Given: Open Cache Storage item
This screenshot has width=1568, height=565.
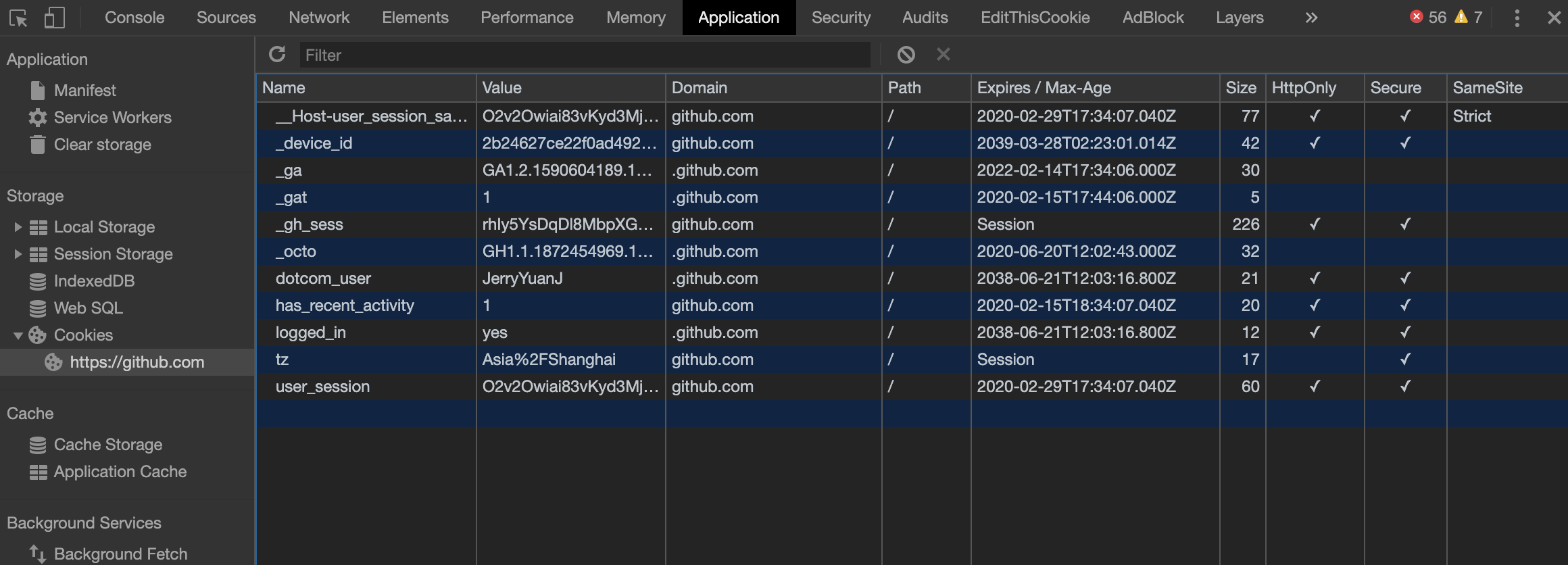Looking at the screenshot, I should coord(107,445).
